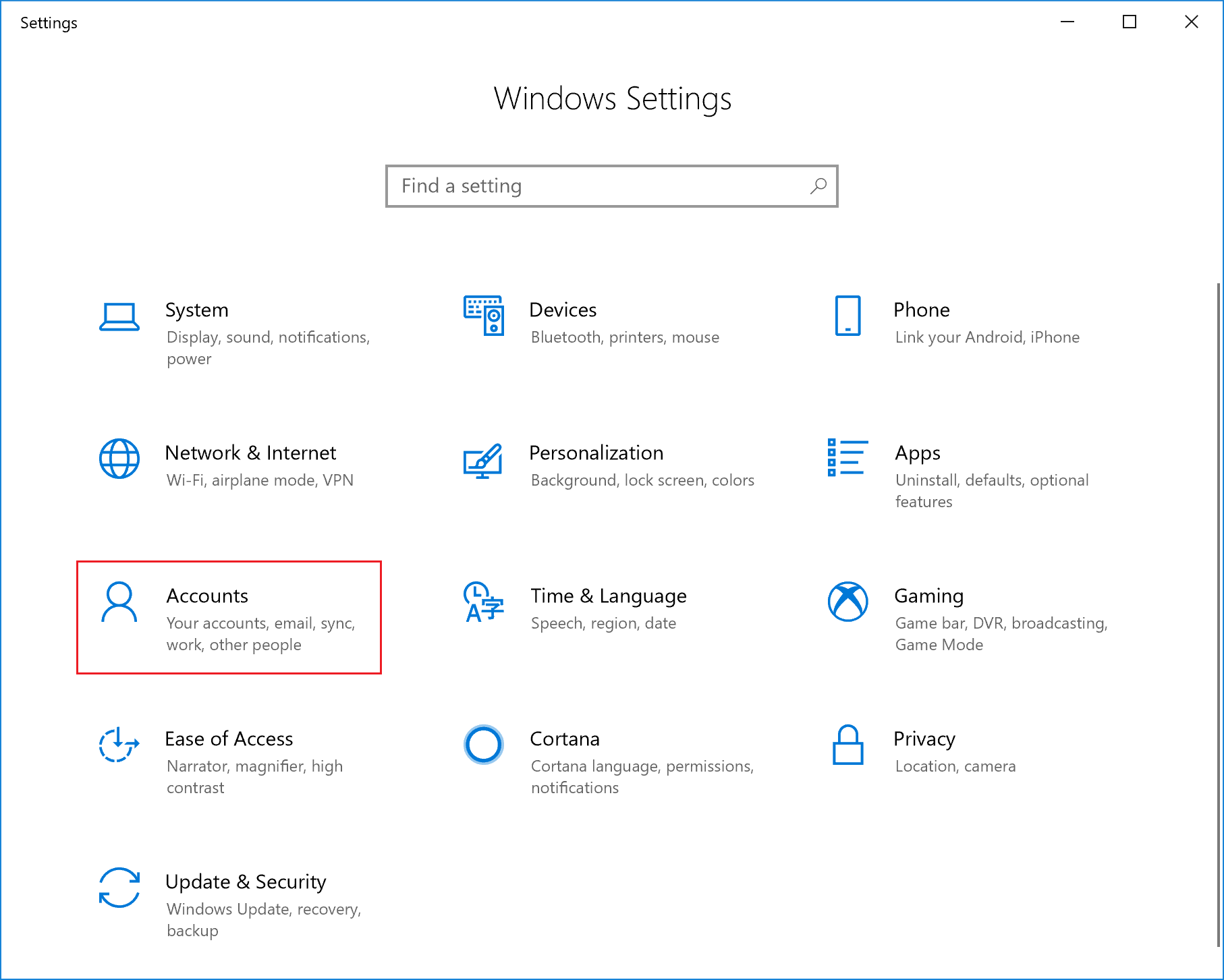This screenshot has width=1224, height=980.
Task: Click the Cortana circle icon
Action: (x=484, y=745)
